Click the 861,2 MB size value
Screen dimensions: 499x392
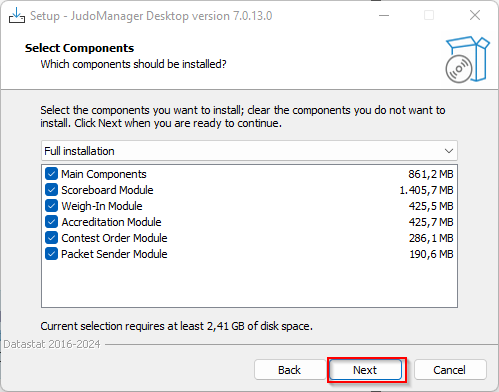431,174
